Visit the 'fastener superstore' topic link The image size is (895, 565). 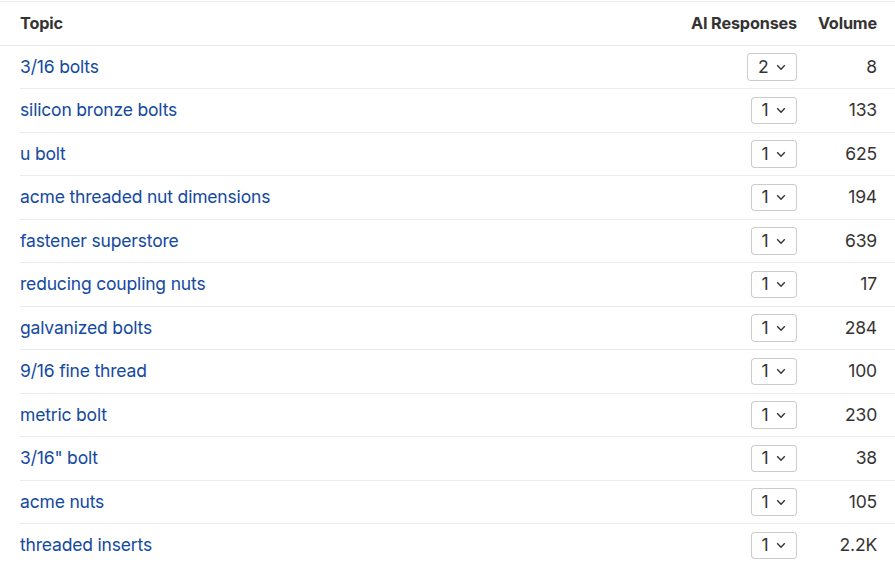click(x=99, y=241)
